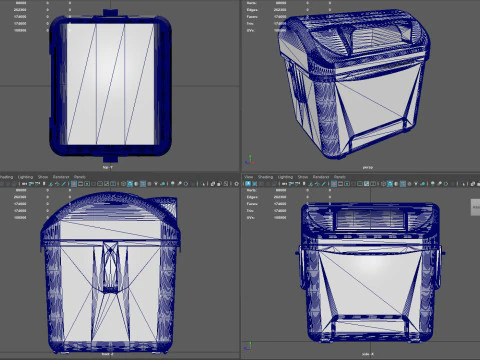The width and height of the screenshot is (480, 360).
Task: Click Smooth Shade All in side view panel
Action: coord(390,184)
